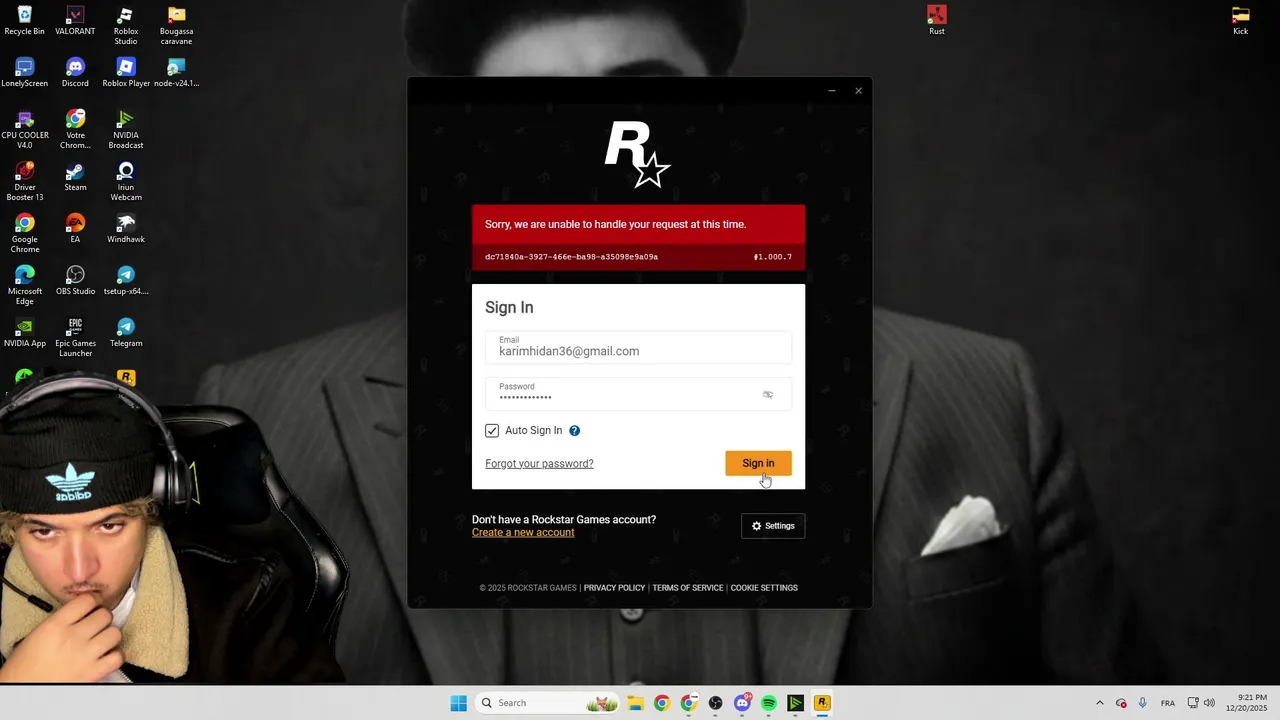Click the #1.000.7 error version text
1280x720 pixels.
[x=772, y=257]
